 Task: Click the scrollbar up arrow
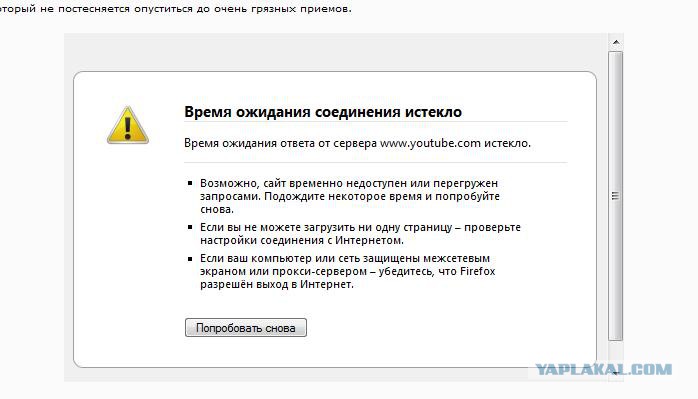(x=616, y=42)
